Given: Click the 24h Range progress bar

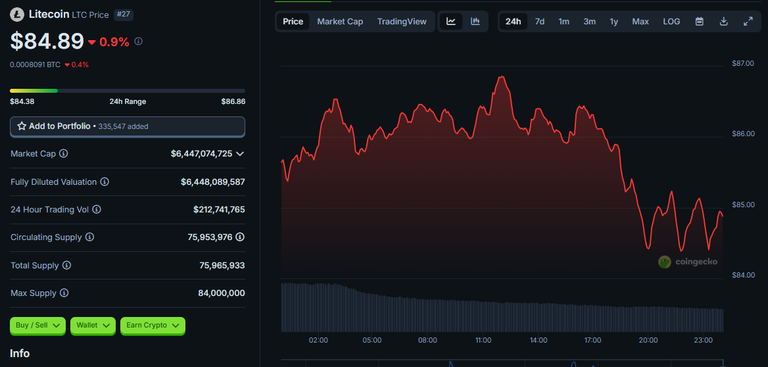Looking at the screenshot, I should [127, 91].
